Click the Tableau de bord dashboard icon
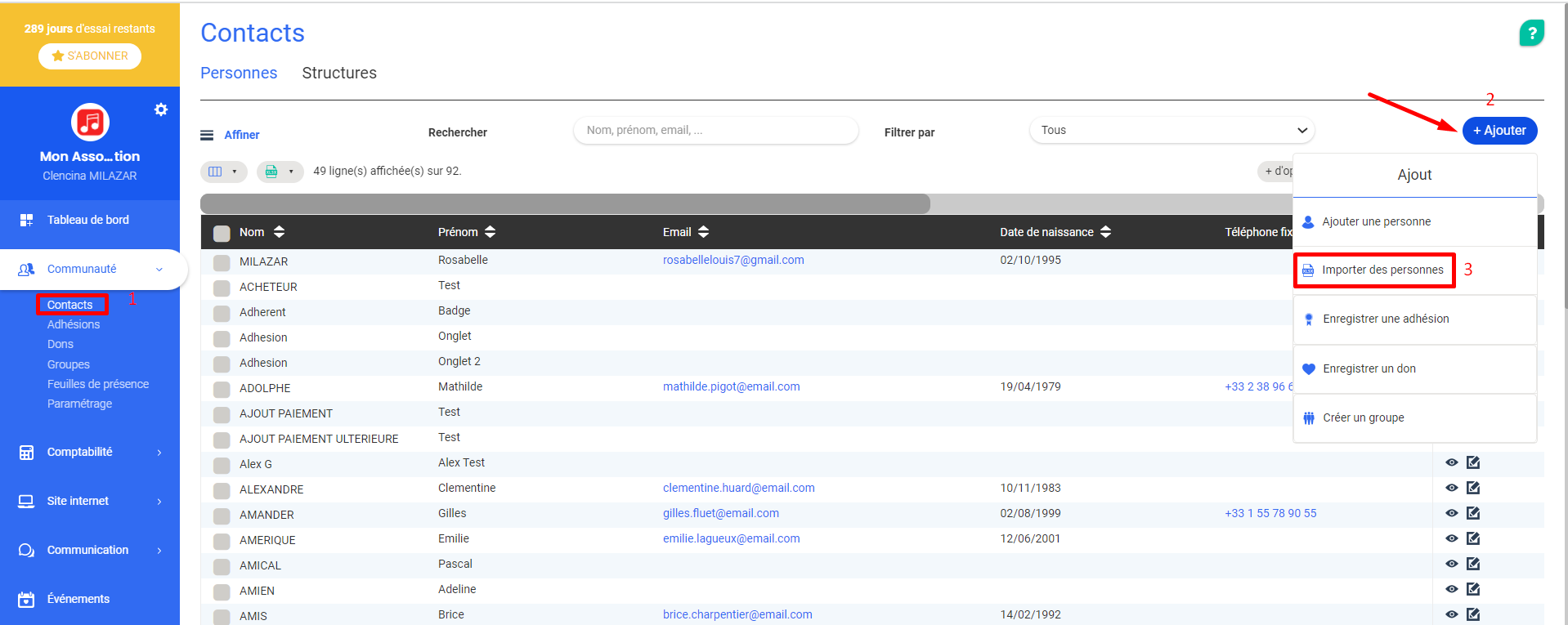Image resolution: width=1568 pixels, height=625 pixels. pos(26,220)
